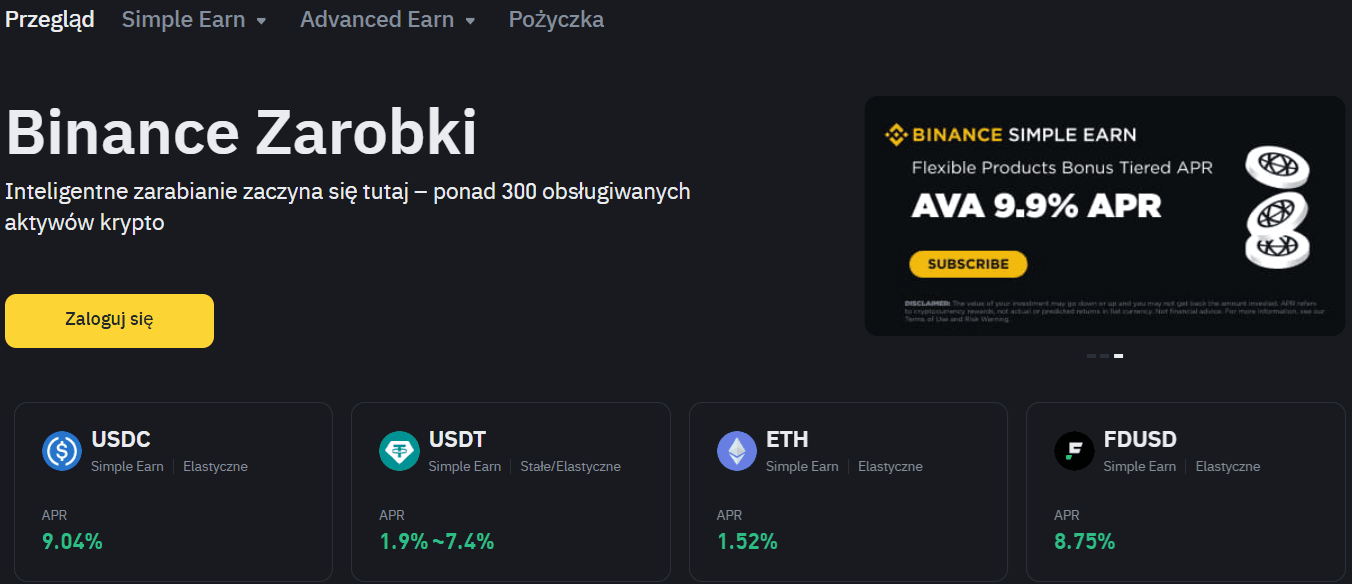Open the FDUSD 8.75% APR card
This screenshot has width=1352, height=584.
click(1186, 492)
